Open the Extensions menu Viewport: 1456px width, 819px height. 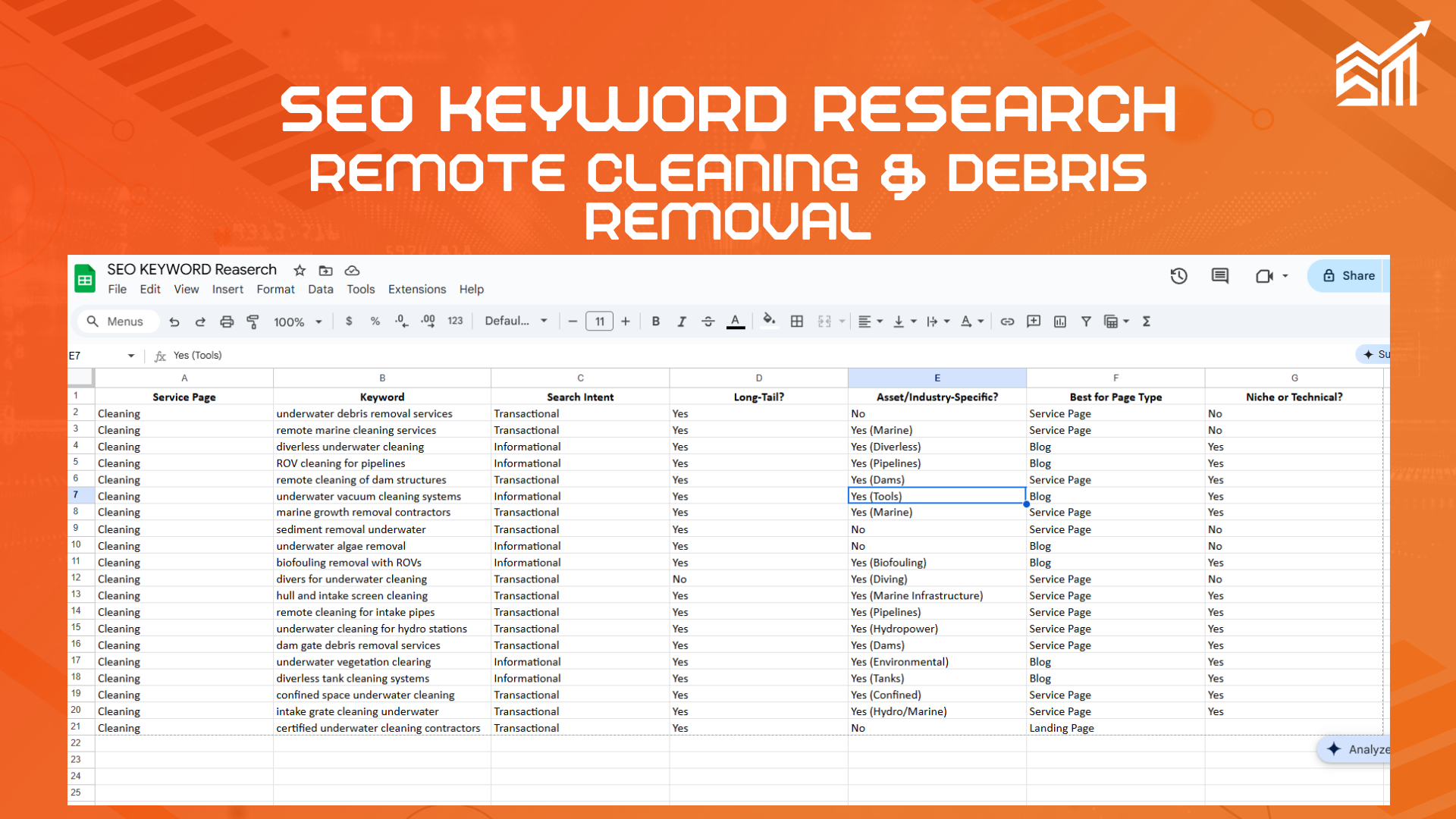(417, 290)
